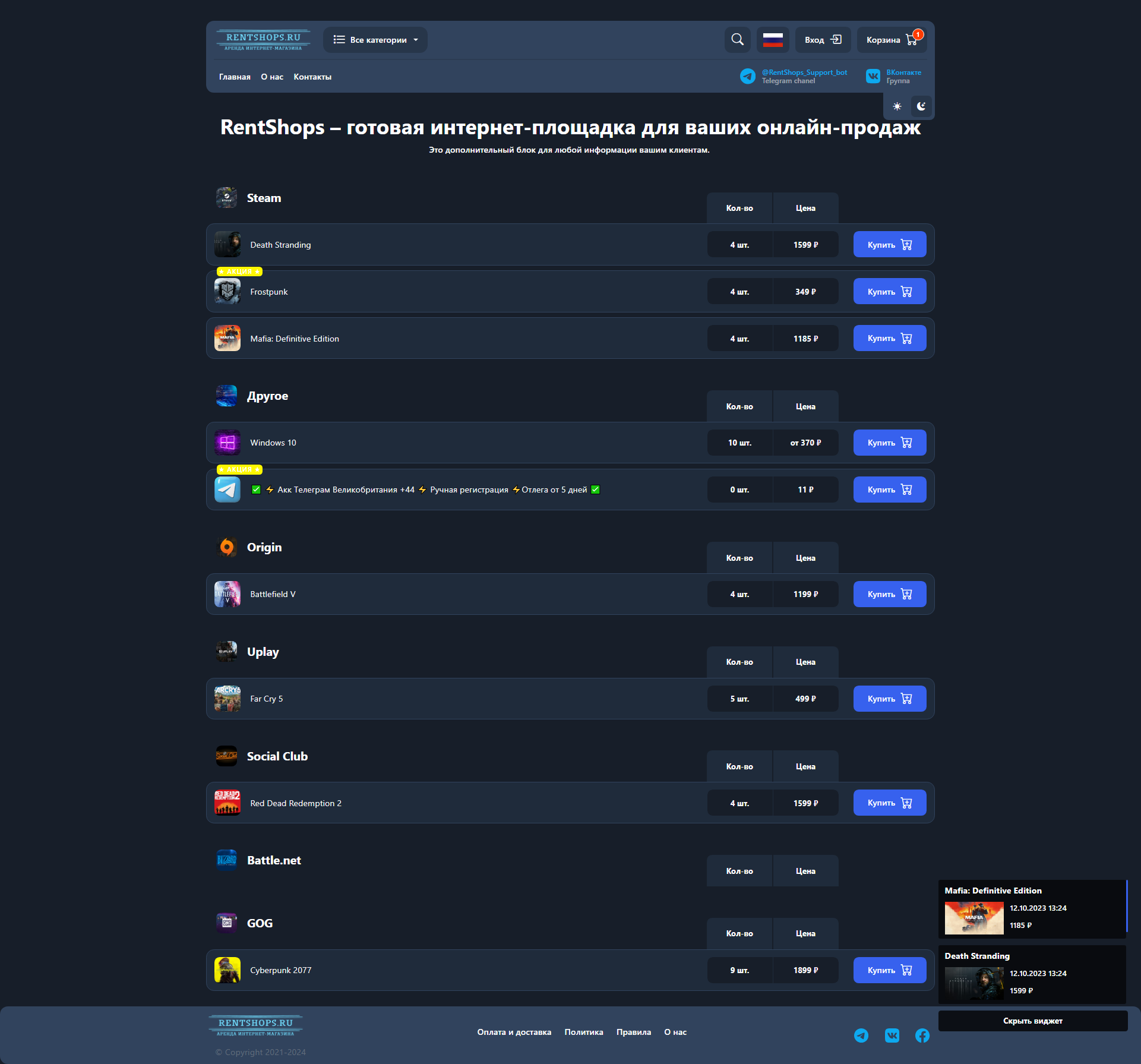1141x1064 pixels.
Task: Open the footer Telegram icon
Action: (861, 1035)
